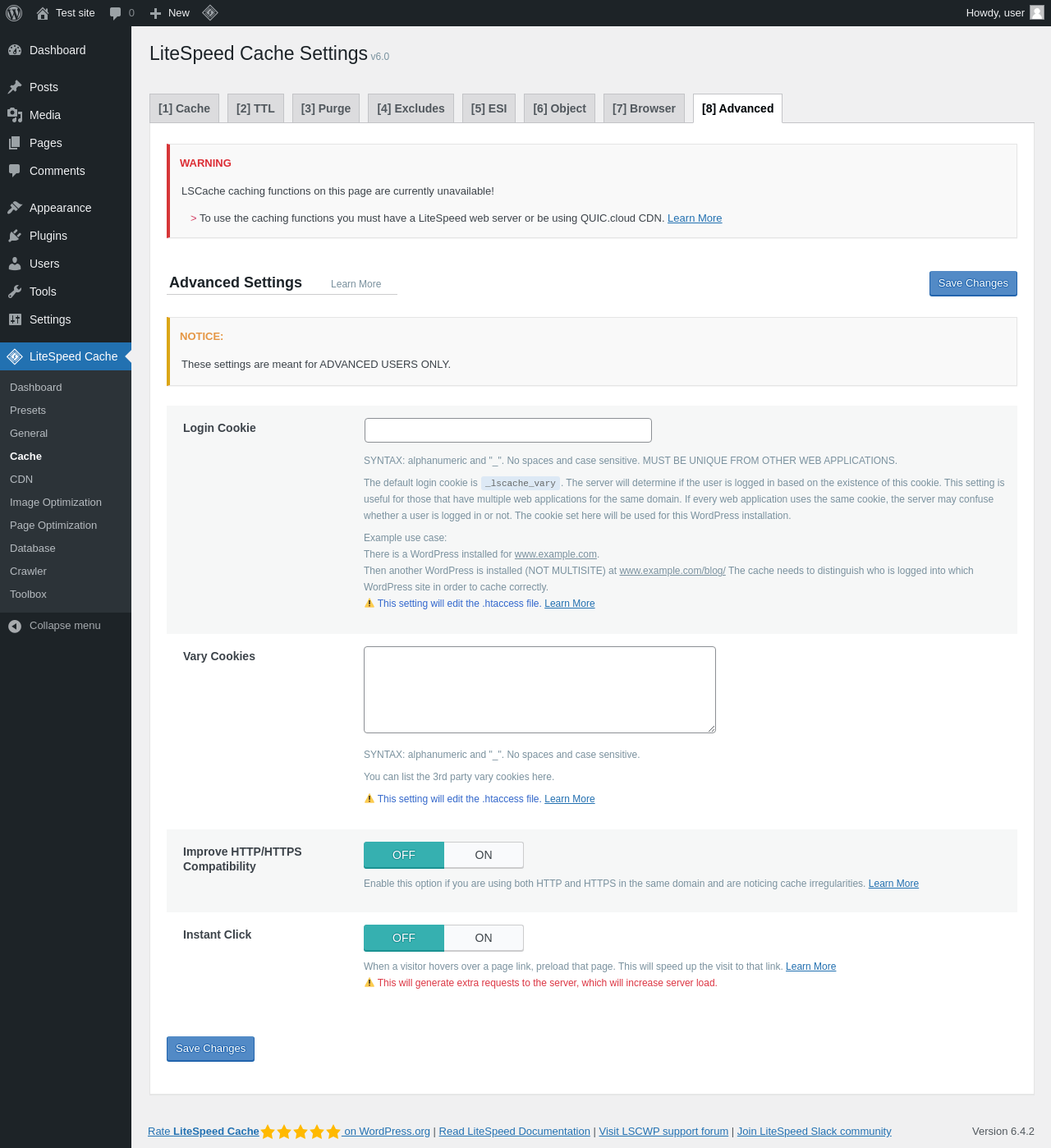Viewport: 1051px width, 1148px height.
Task: Rate LiteSpeed Cache on WordPress.org link
Action: 289,1132
